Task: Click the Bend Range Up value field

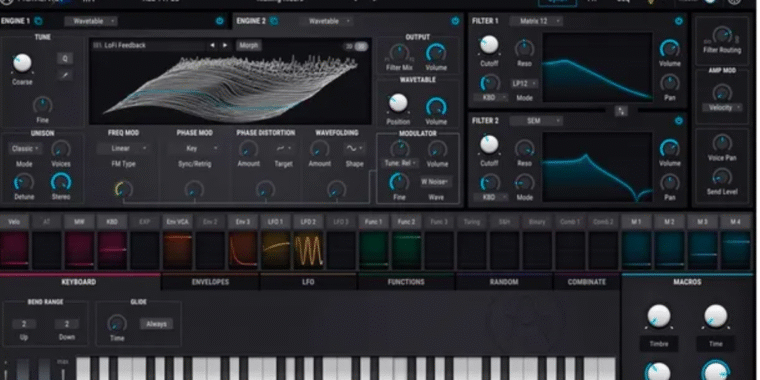Action: (x=24, y=324)
